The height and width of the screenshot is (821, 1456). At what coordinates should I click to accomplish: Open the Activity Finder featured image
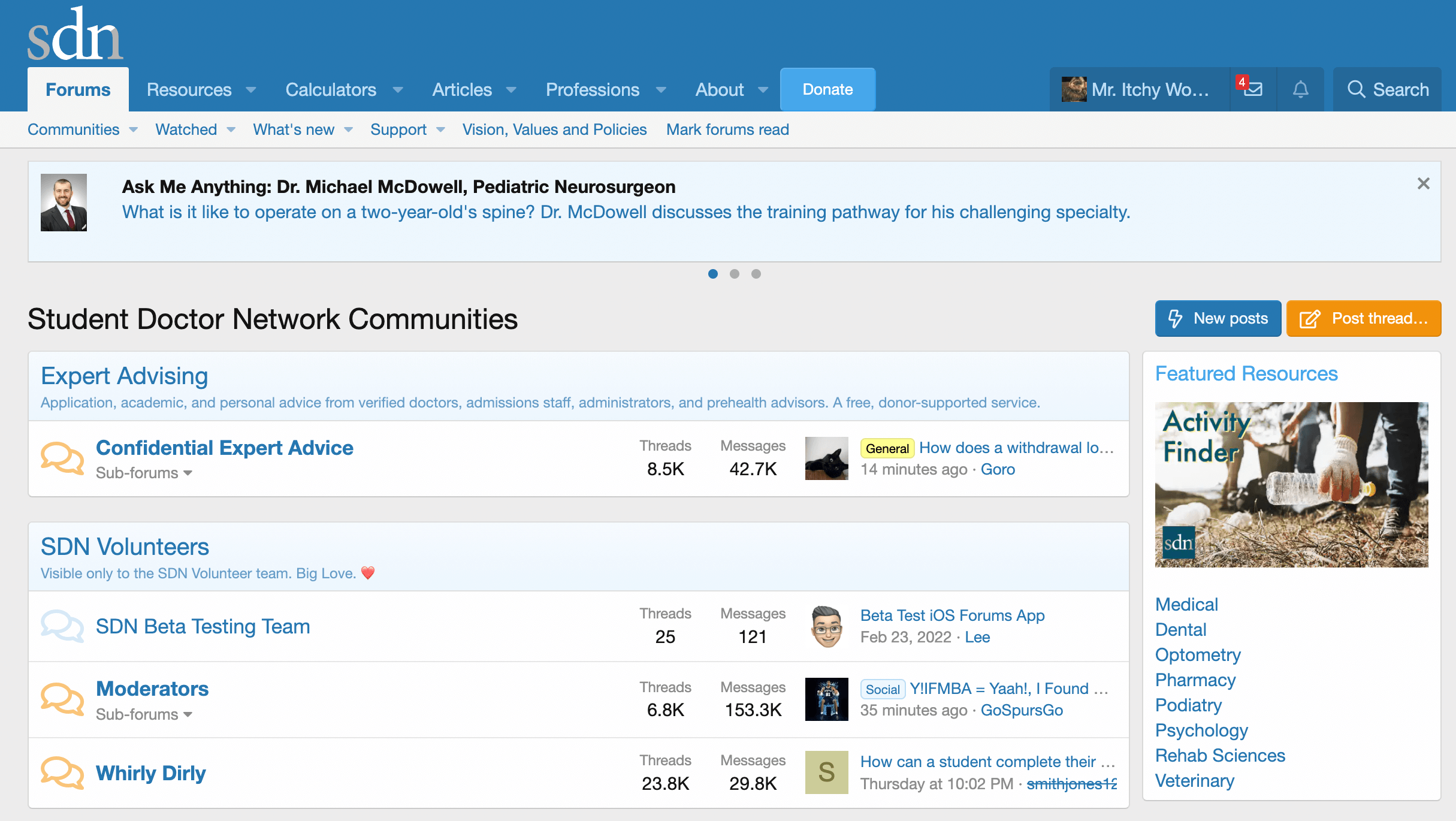pyautogui.click(x=1291, y=485)
